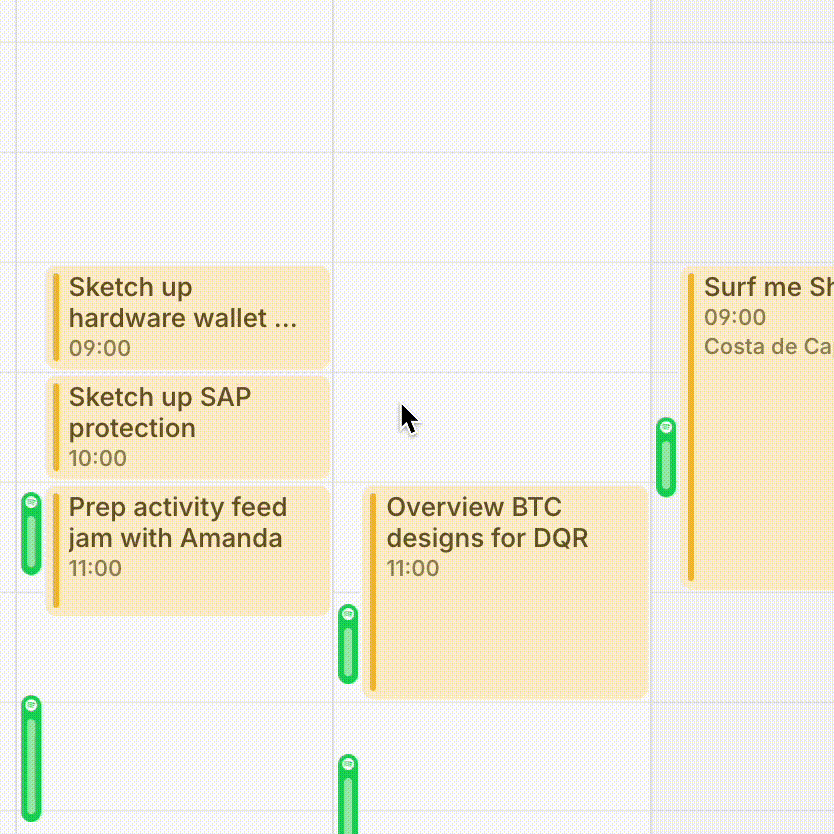834x834 pixels.
Task: Click 11:00 time on Prep activity feed event
Action: point(96,569)
